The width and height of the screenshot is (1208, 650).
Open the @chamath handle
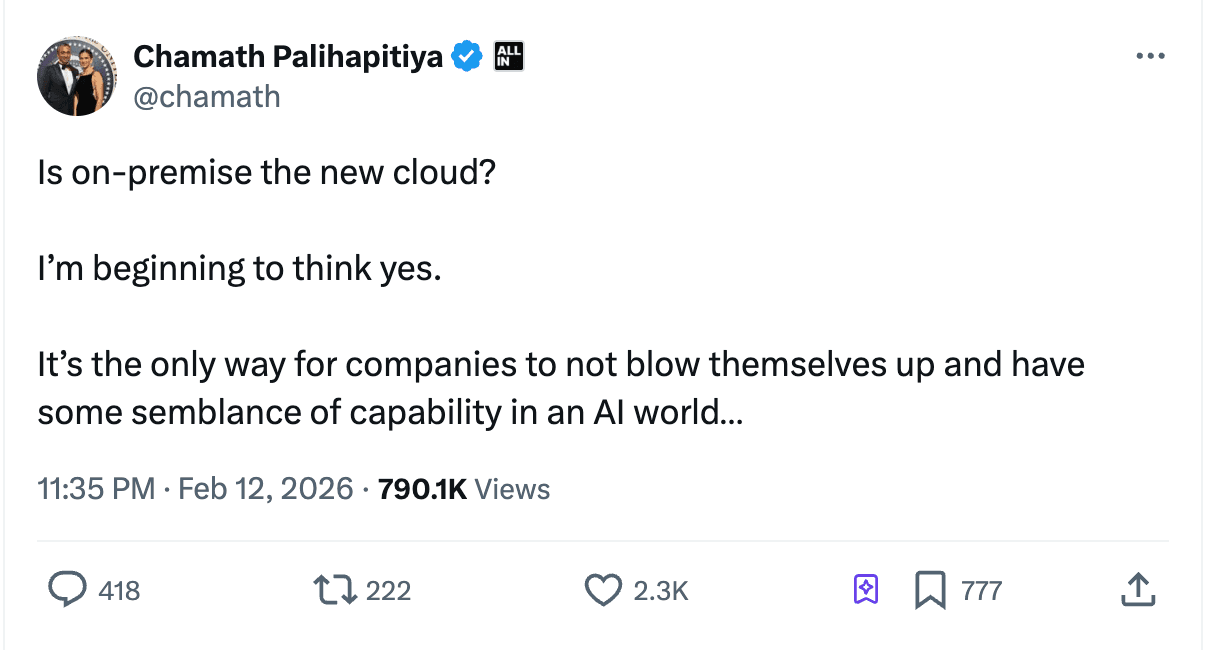206,96
